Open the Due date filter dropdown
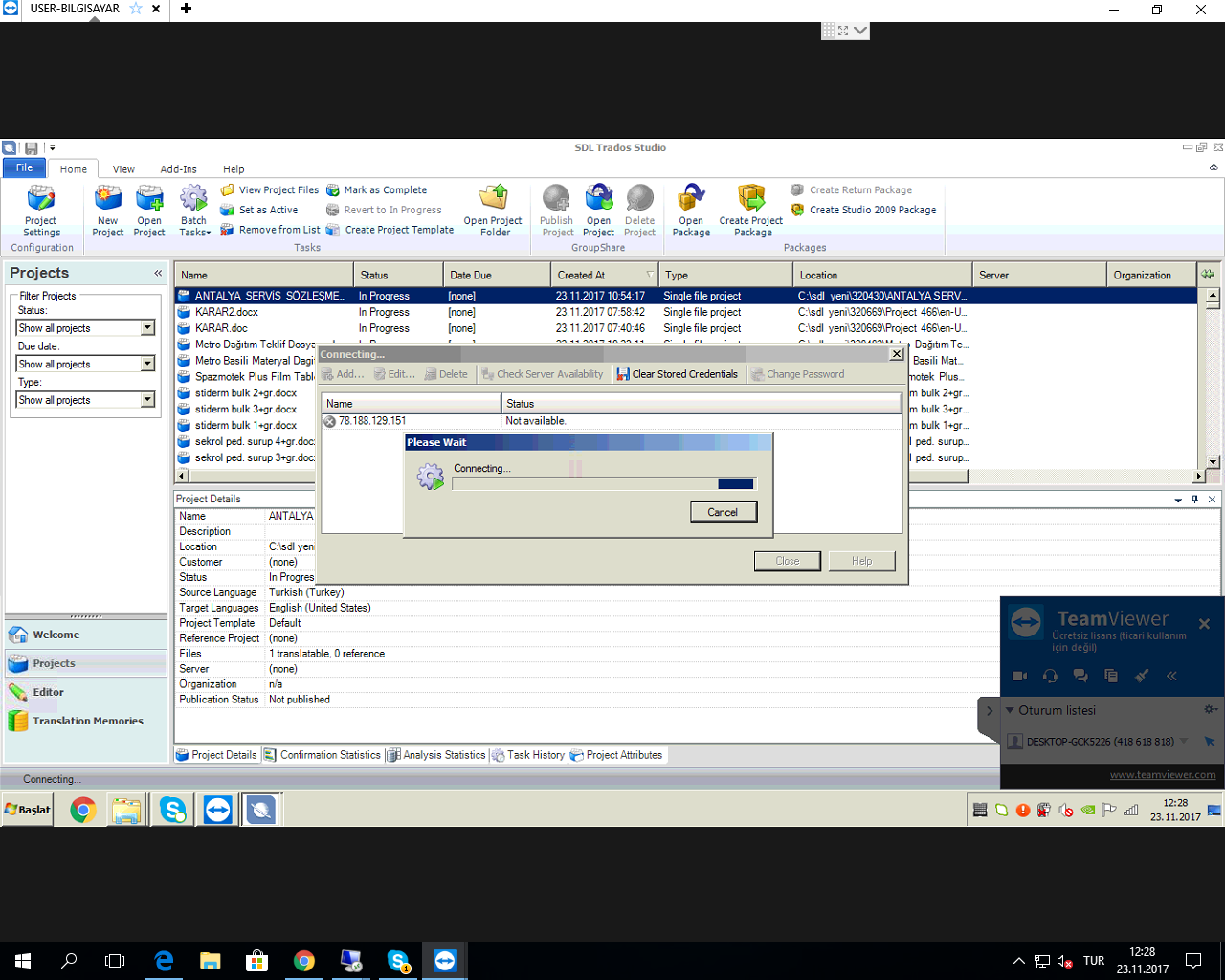 pyautogui.click(x=147, y=364)
